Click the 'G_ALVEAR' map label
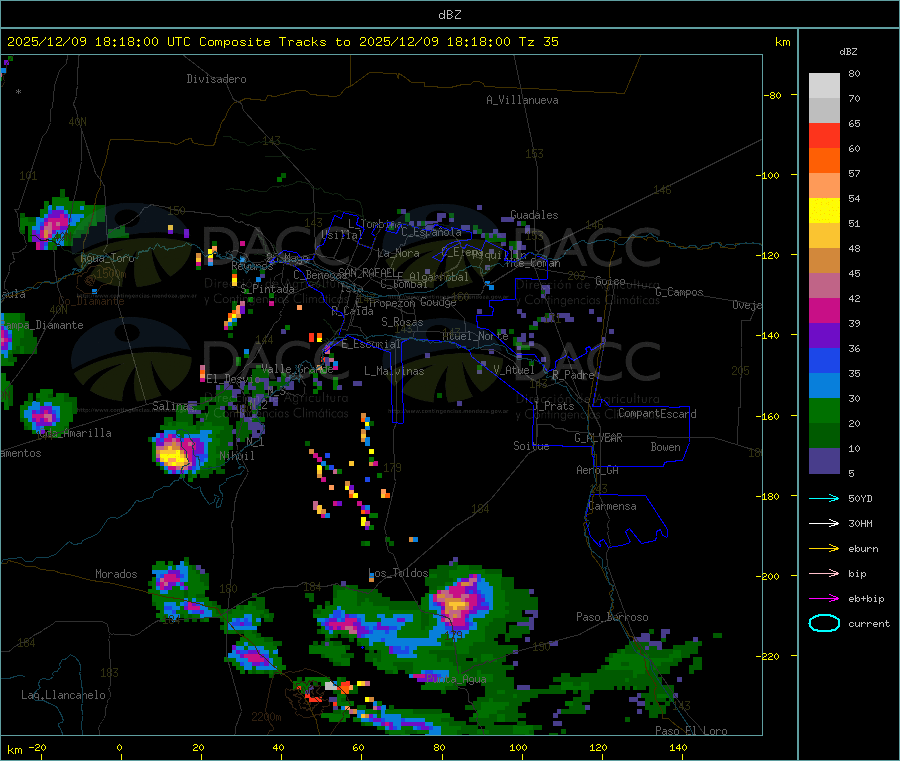900x761 pixels. pyautogui.click(x=598, y=438)
